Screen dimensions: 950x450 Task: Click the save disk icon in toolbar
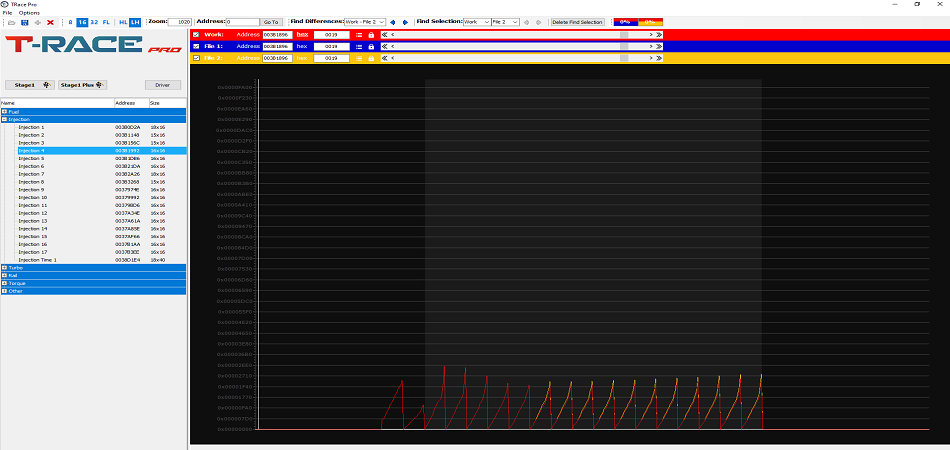[x=24, y=21]
